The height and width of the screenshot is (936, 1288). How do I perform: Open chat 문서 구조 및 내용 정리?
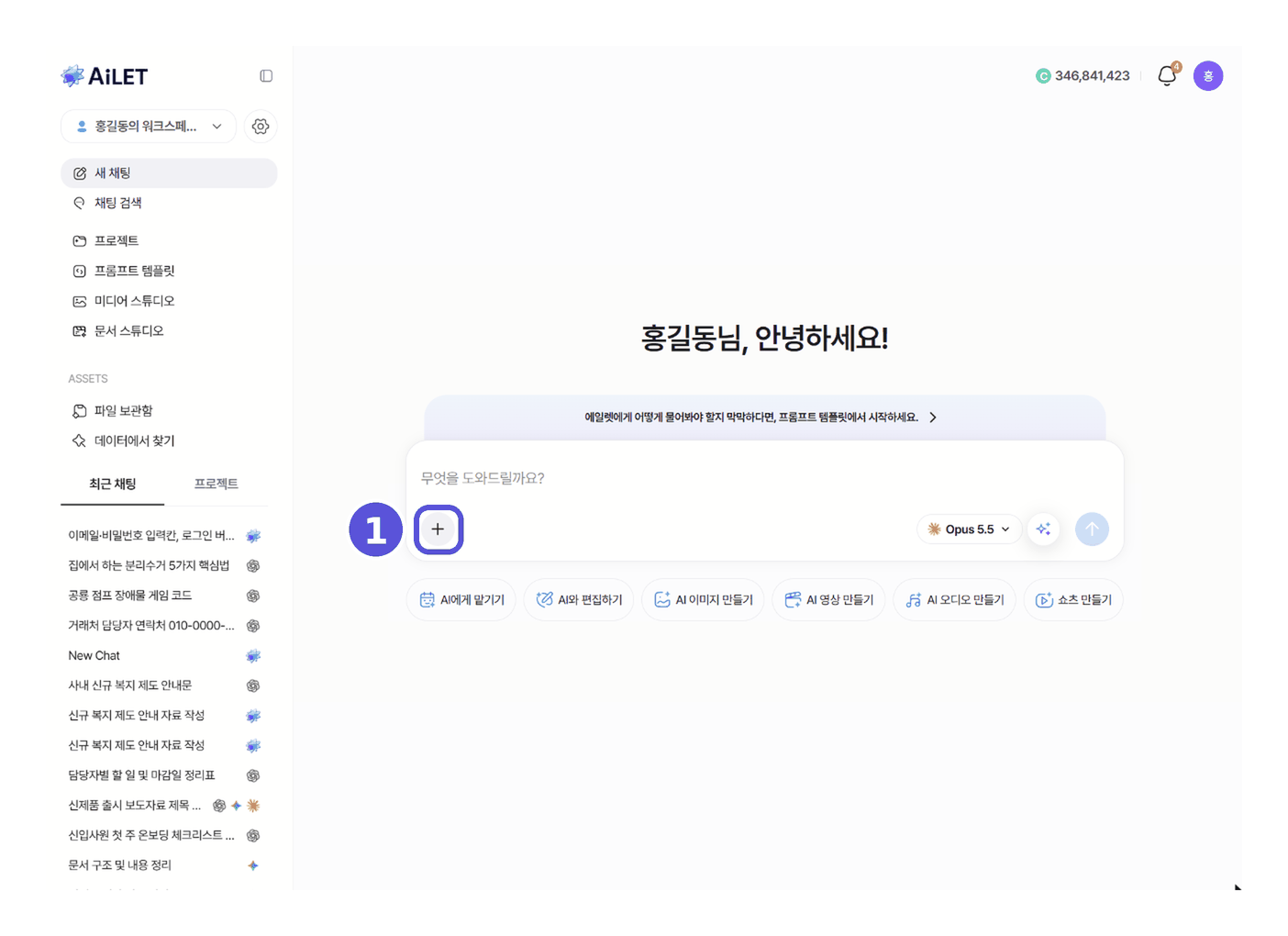pyautogui.click(x=119, y=865)
